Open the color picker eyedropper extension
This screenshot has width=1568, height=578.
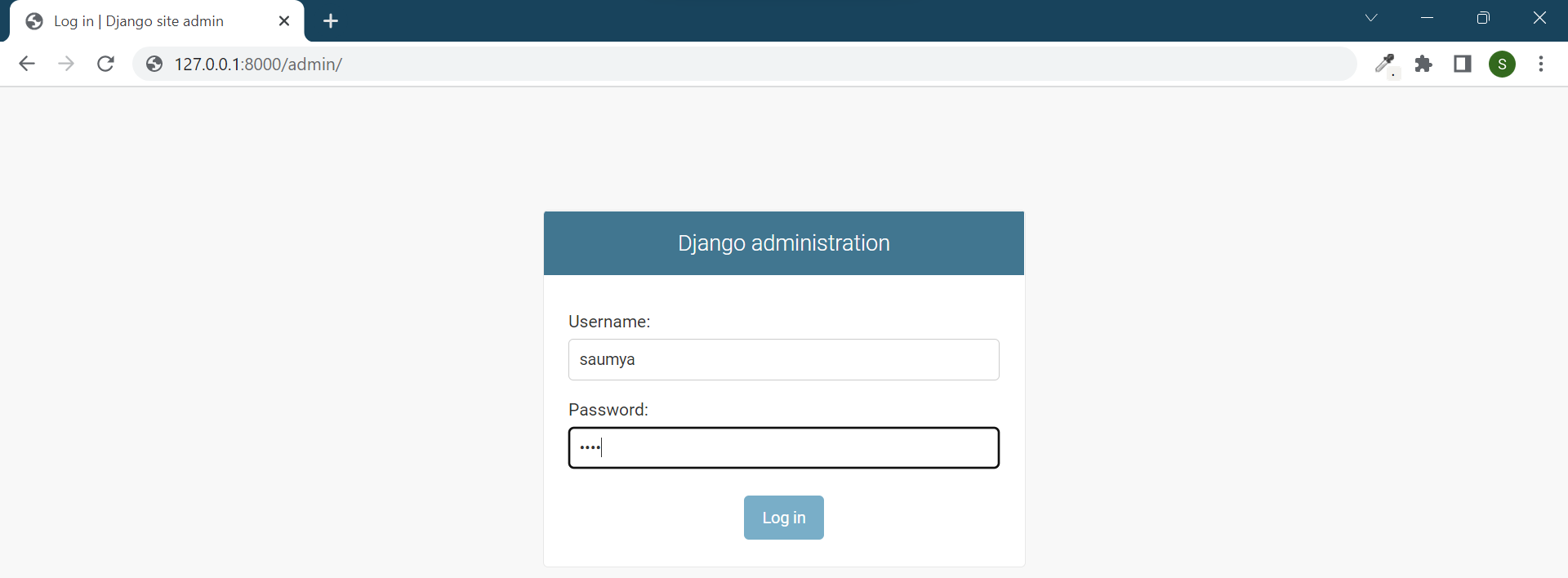pyautogui.click(x=1385, y=64)
